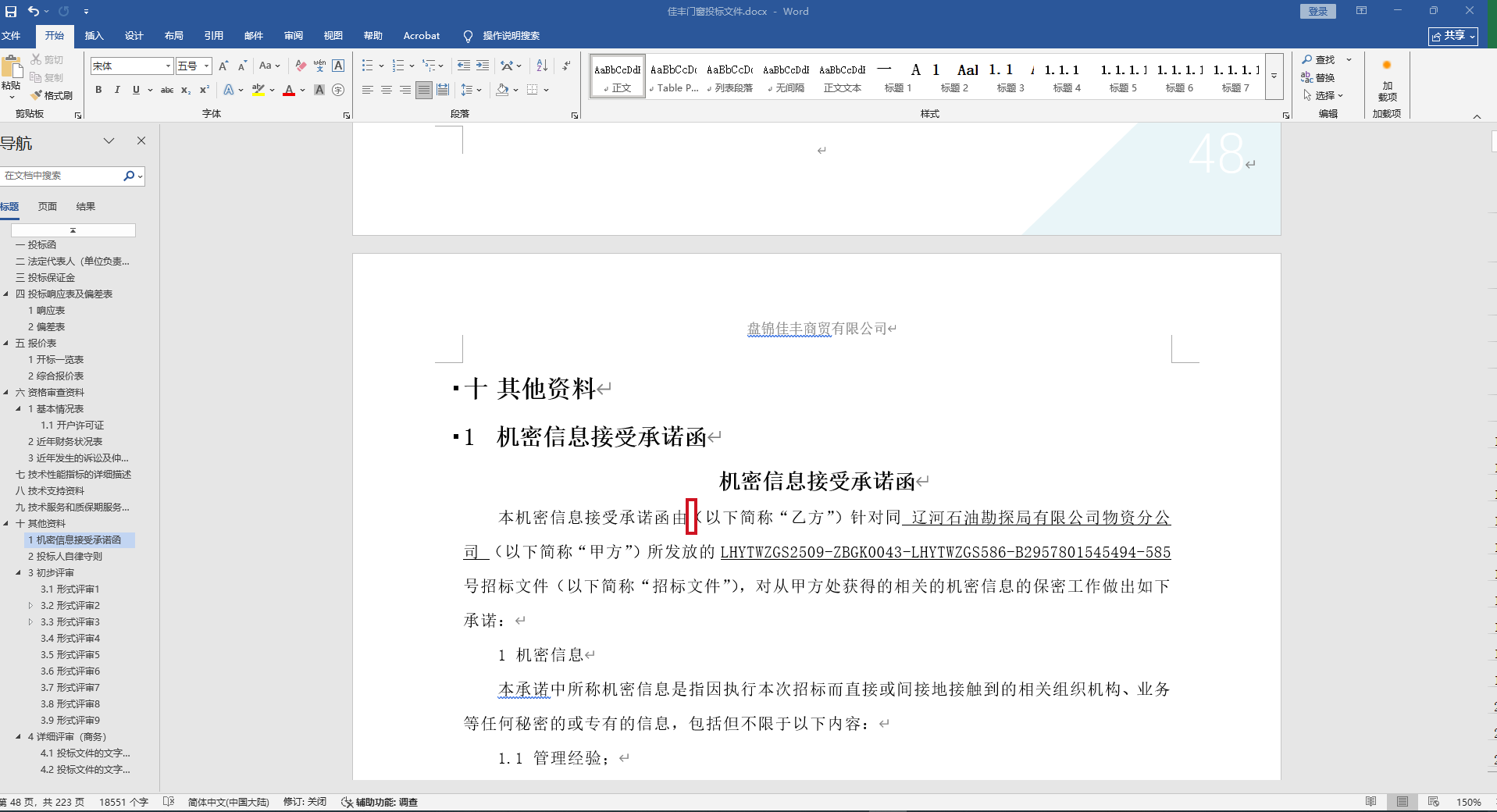
Task: Click the 共享 share button
Action: (1452, 36)
